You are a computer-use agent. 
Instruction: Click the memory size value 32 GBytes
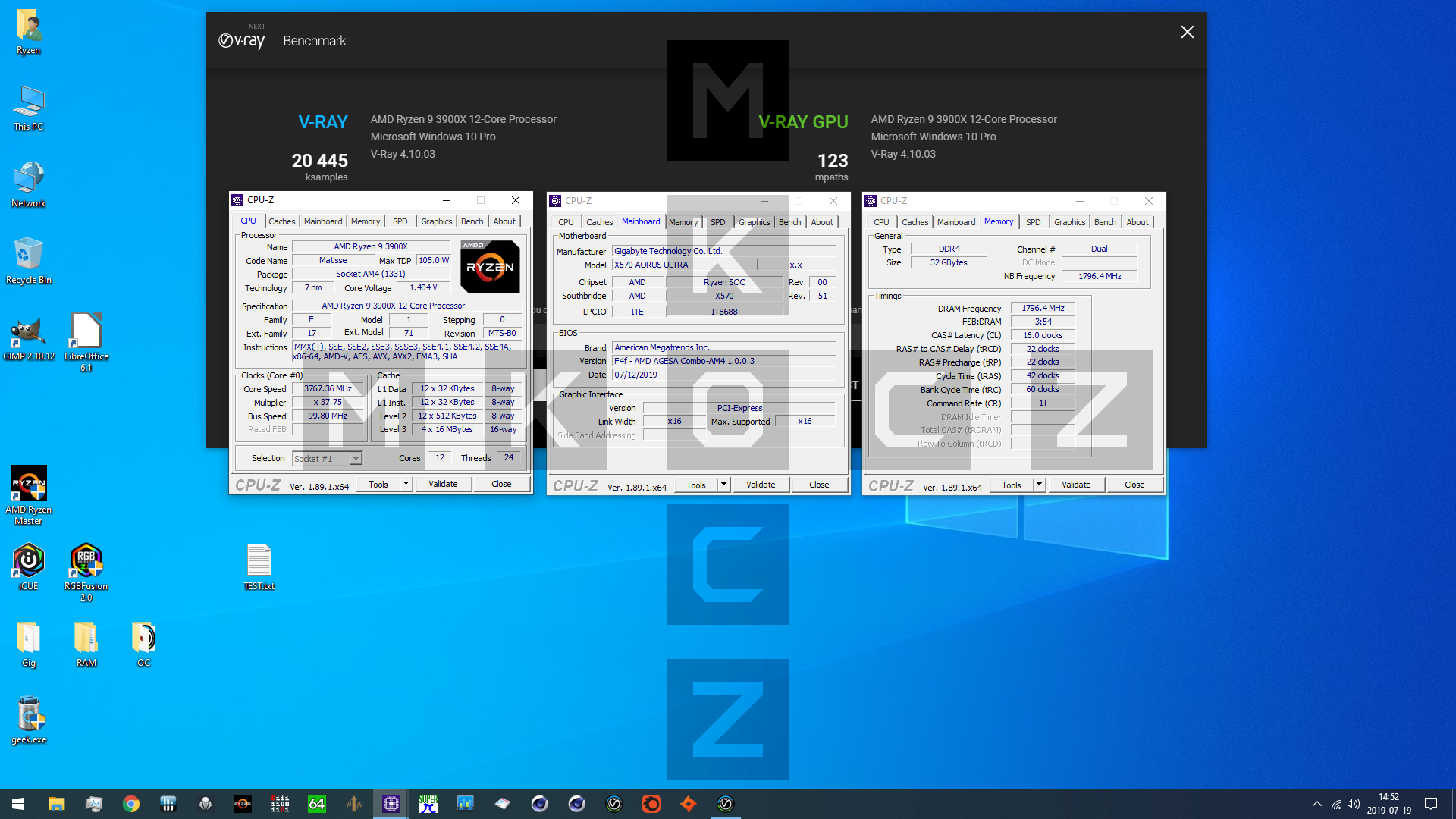click(x=949, y=262)
